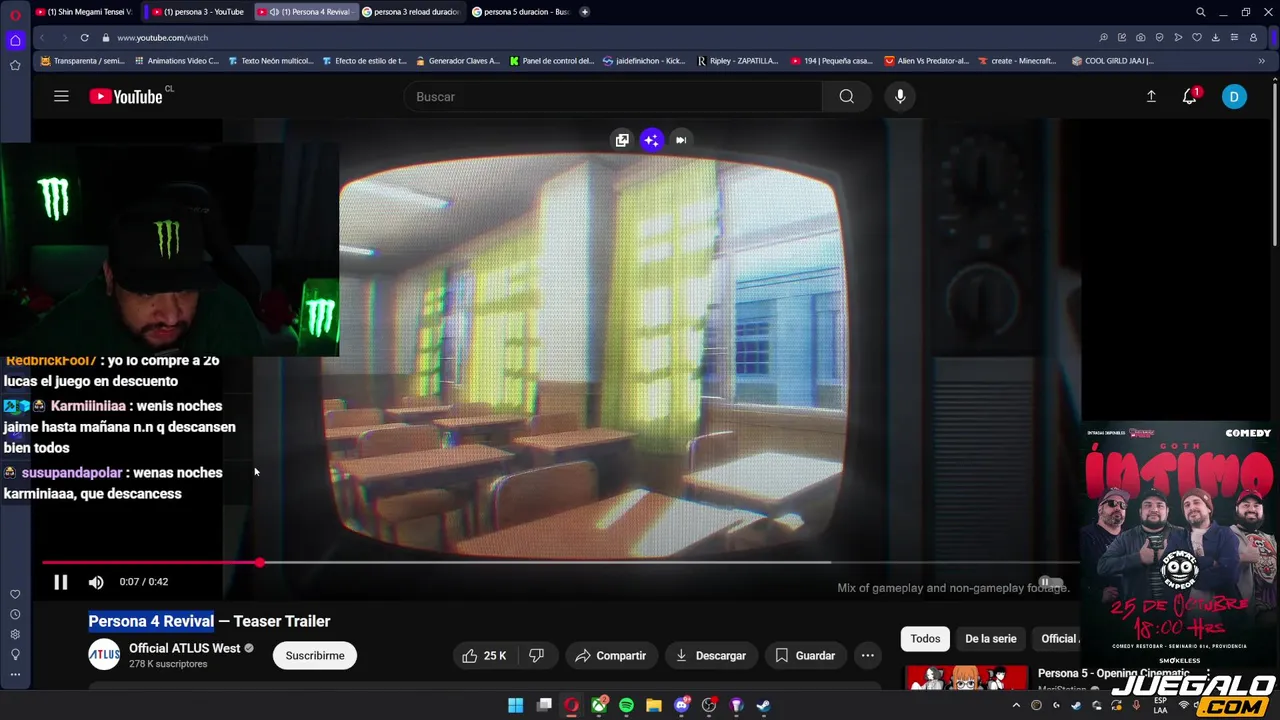Share the video via Compartir
1280x720 pixels.
point(611,655)
